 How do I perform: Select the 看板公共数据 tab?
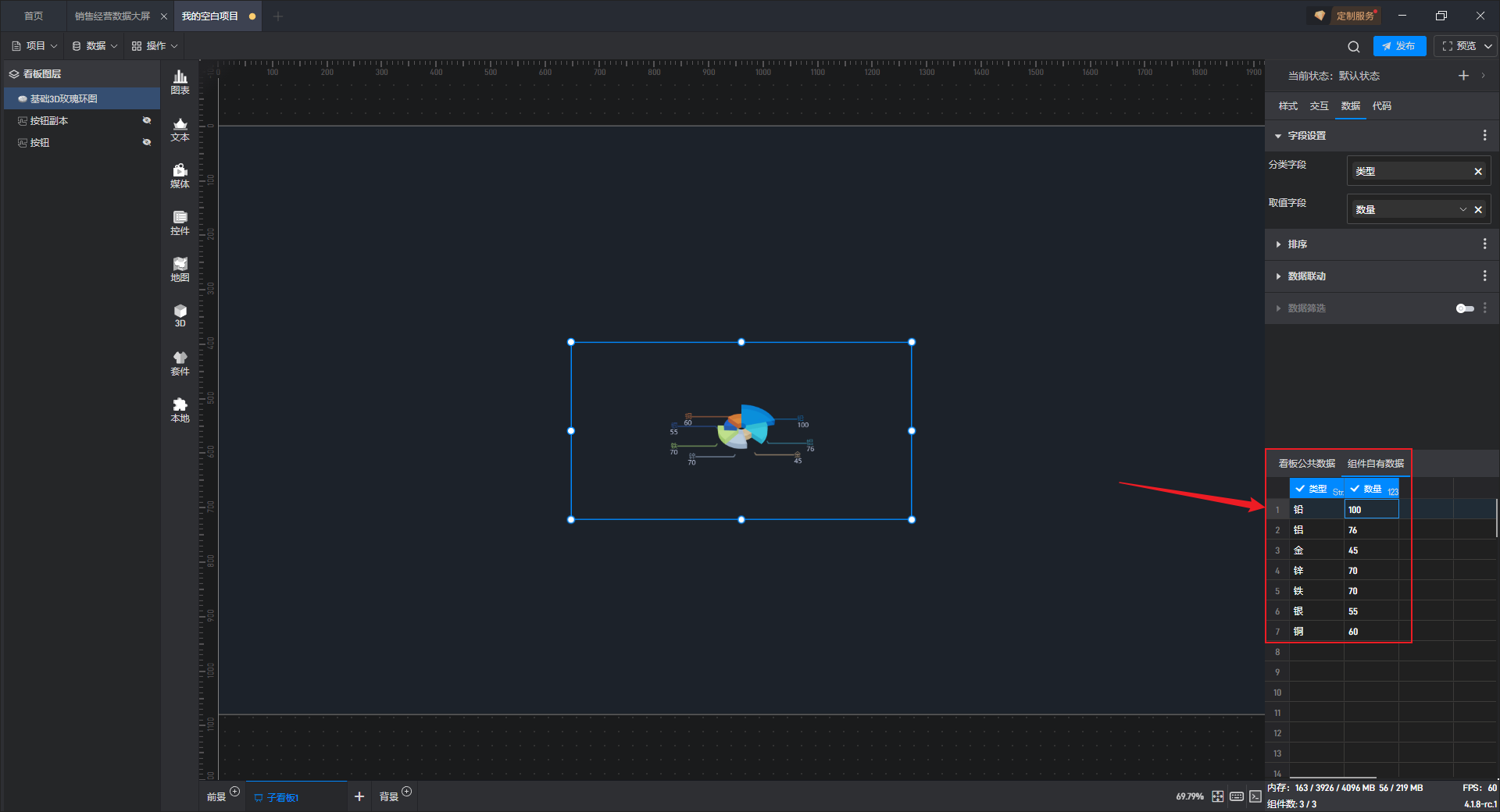click(x=1306, y=464)
